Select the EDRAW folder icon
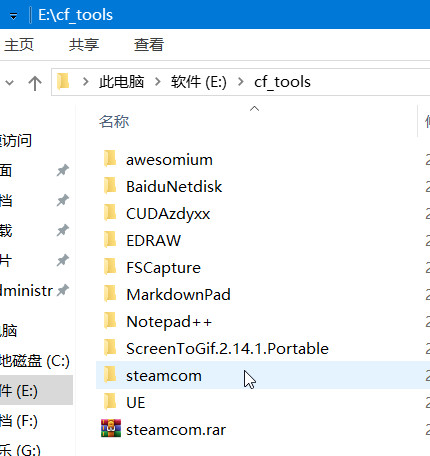The image size is (430, 456). 110,240
